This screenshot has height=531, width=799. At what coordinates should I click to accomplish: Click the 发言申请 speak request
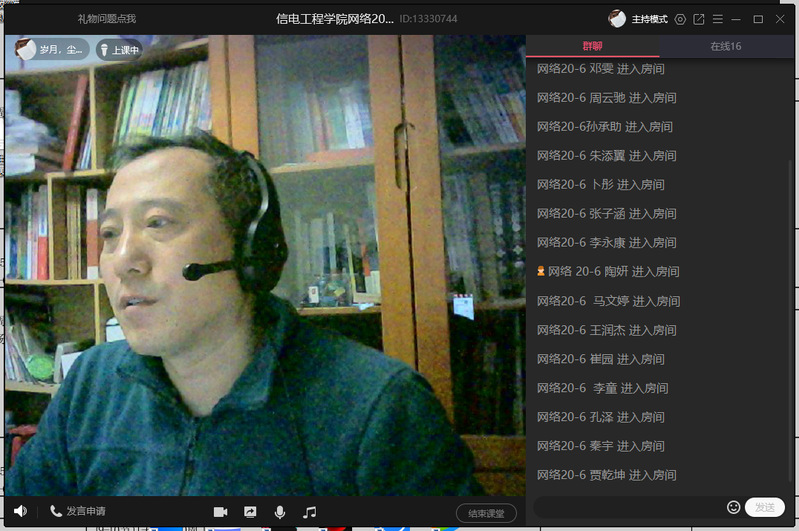coord(78,511)
